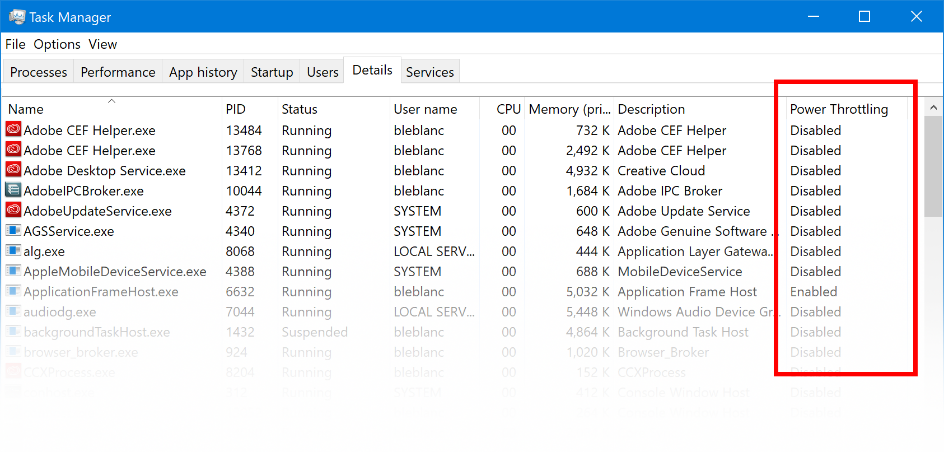Image resolution: width=944 pixels, height=452 pixels.
Task: Click the AdobeUpdateService.exe red icon
Action: coord(14,211)
